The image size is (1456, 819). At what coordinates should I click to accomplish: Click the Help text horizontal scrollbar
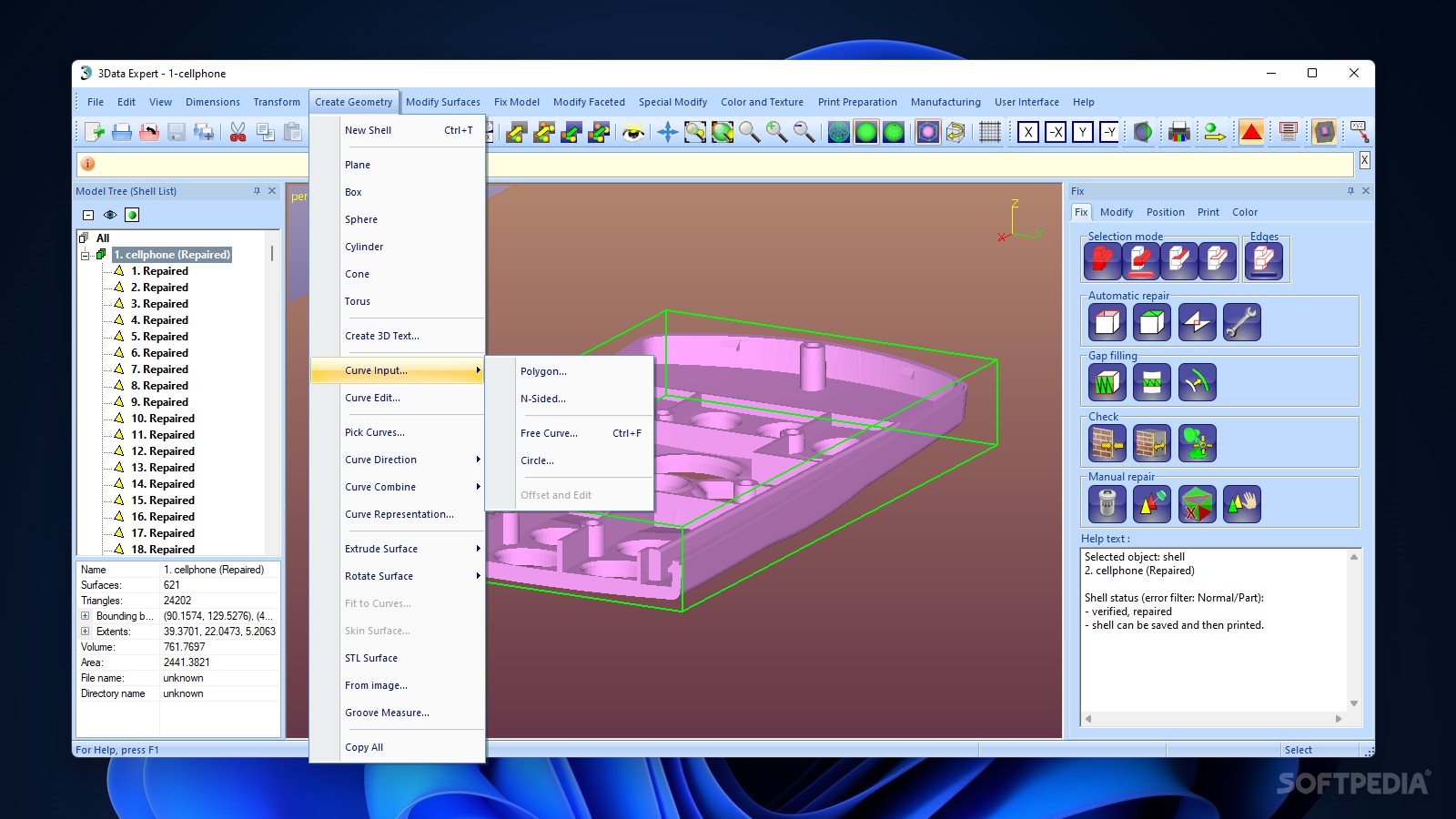pos(1213,719)
